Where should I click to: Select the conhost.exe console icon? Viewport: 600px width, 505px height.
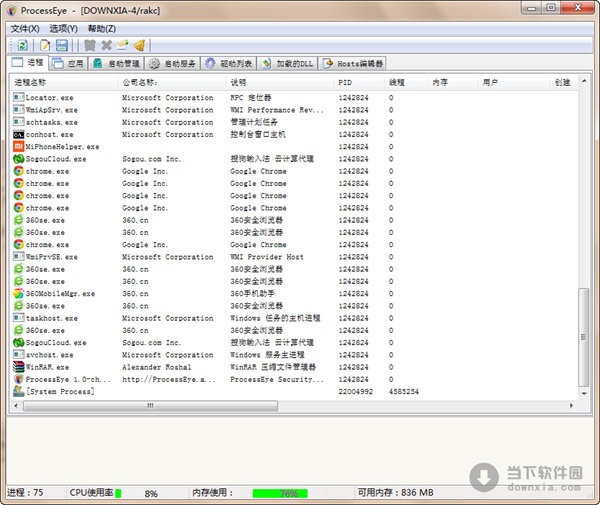(18, 134)
